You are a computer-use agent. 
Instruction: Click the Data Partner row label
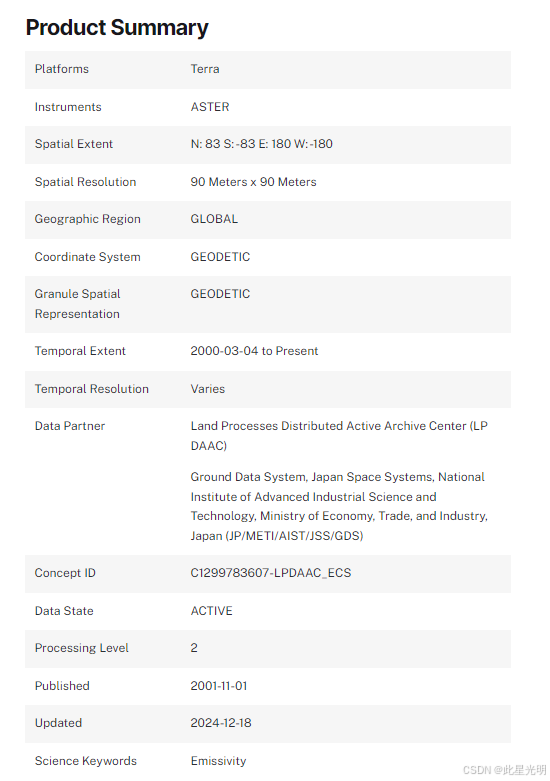(70, 426)
